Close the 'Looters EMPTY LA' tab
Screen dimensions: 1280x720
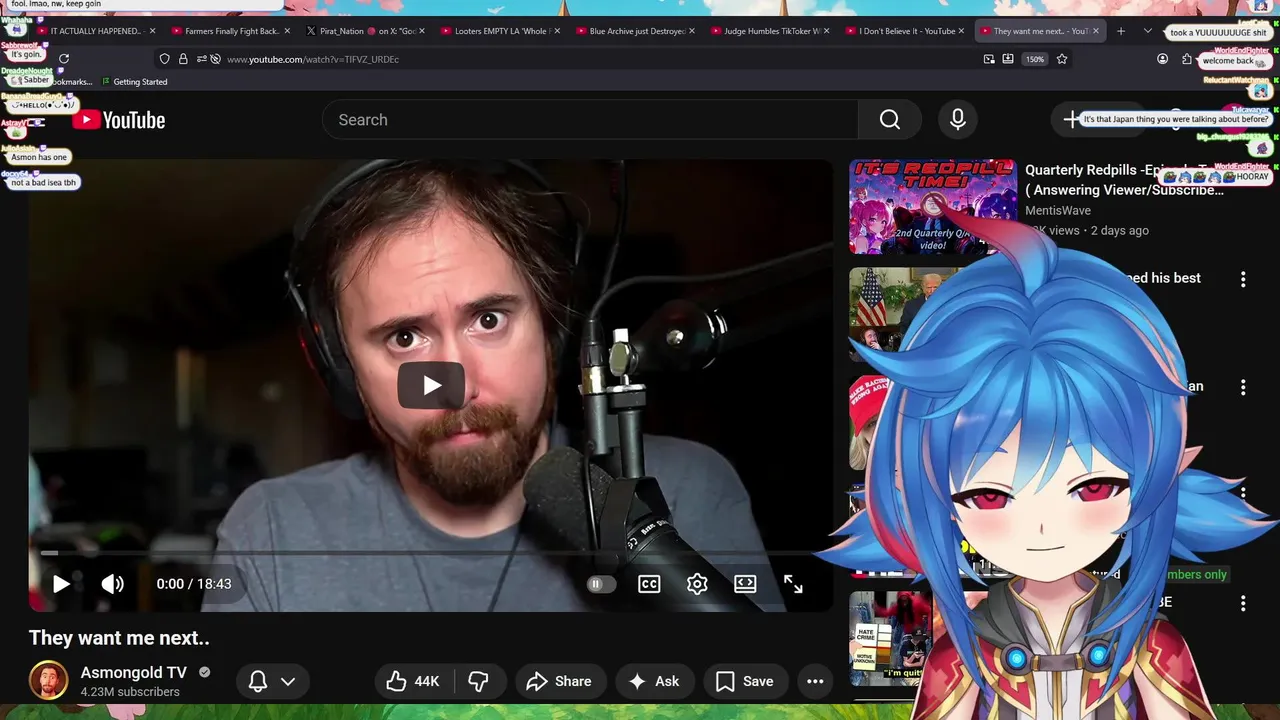click(557, 31)
